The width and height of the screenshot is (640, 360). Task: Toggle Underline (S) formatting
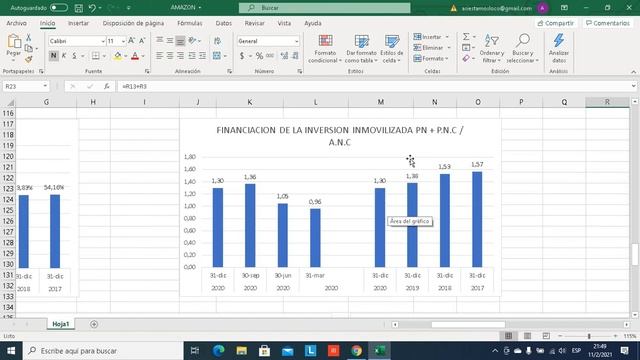(x=74, y=56)
